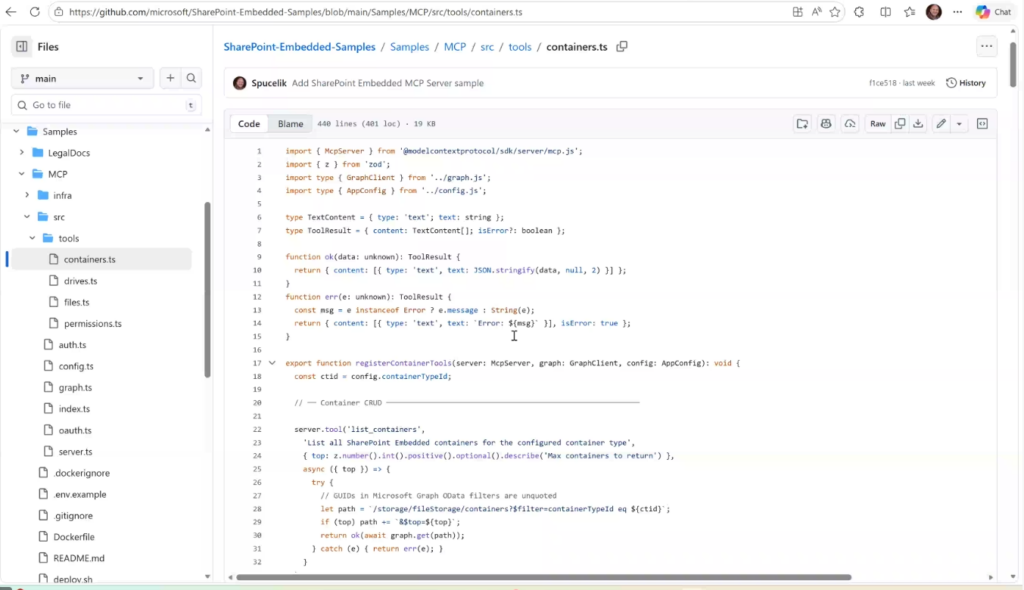
Task: Copy raw file contents icon
Action: point(900,124)
